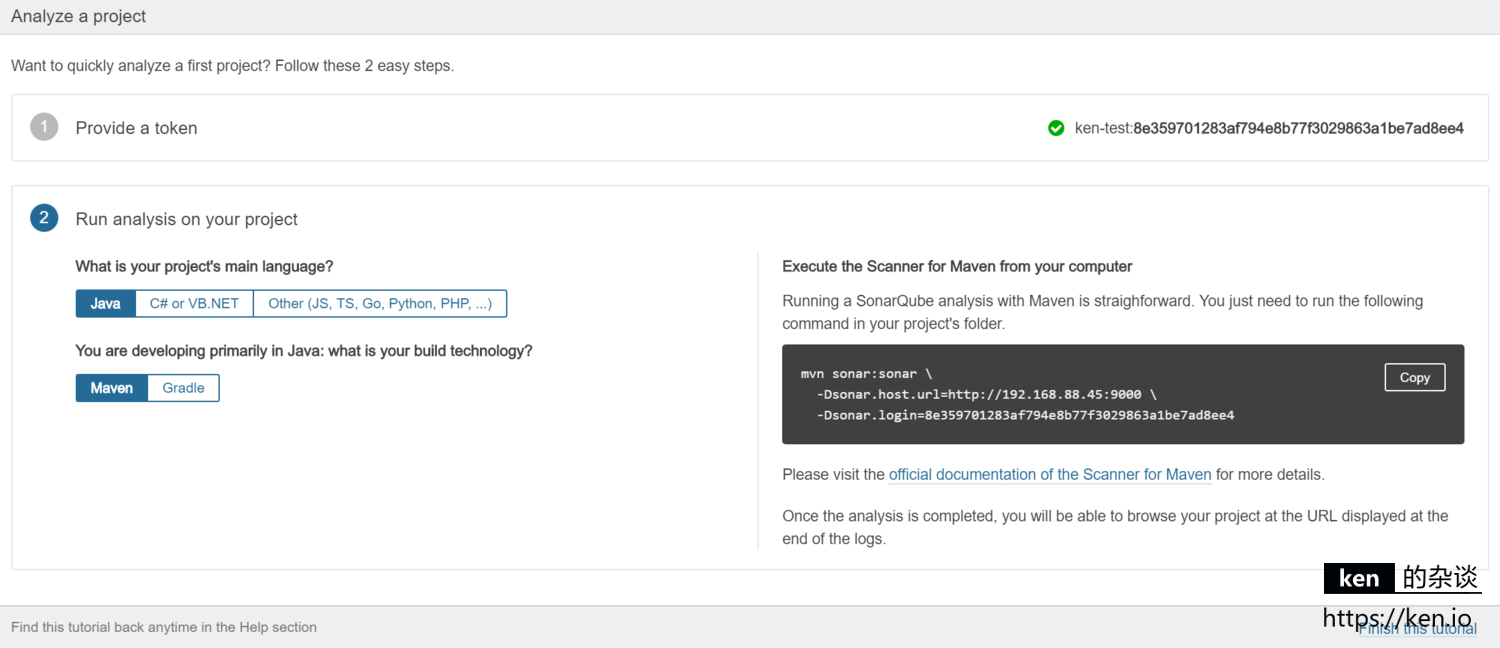Screen dimensions: 1500x648
Task: Select Gradle build technology
Action: (184, 388)
